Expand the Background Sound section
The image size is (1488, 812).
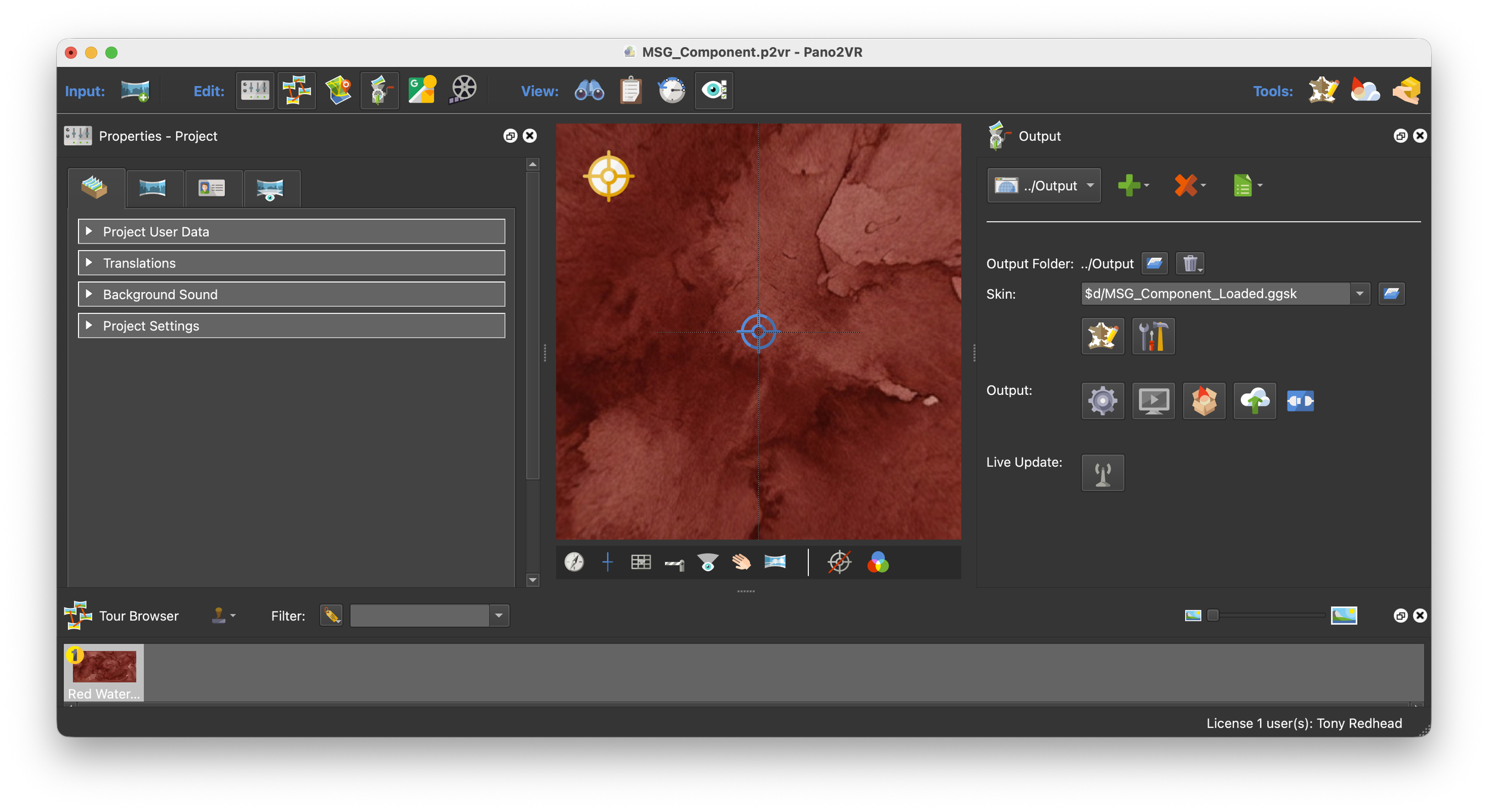pos(292,294)
